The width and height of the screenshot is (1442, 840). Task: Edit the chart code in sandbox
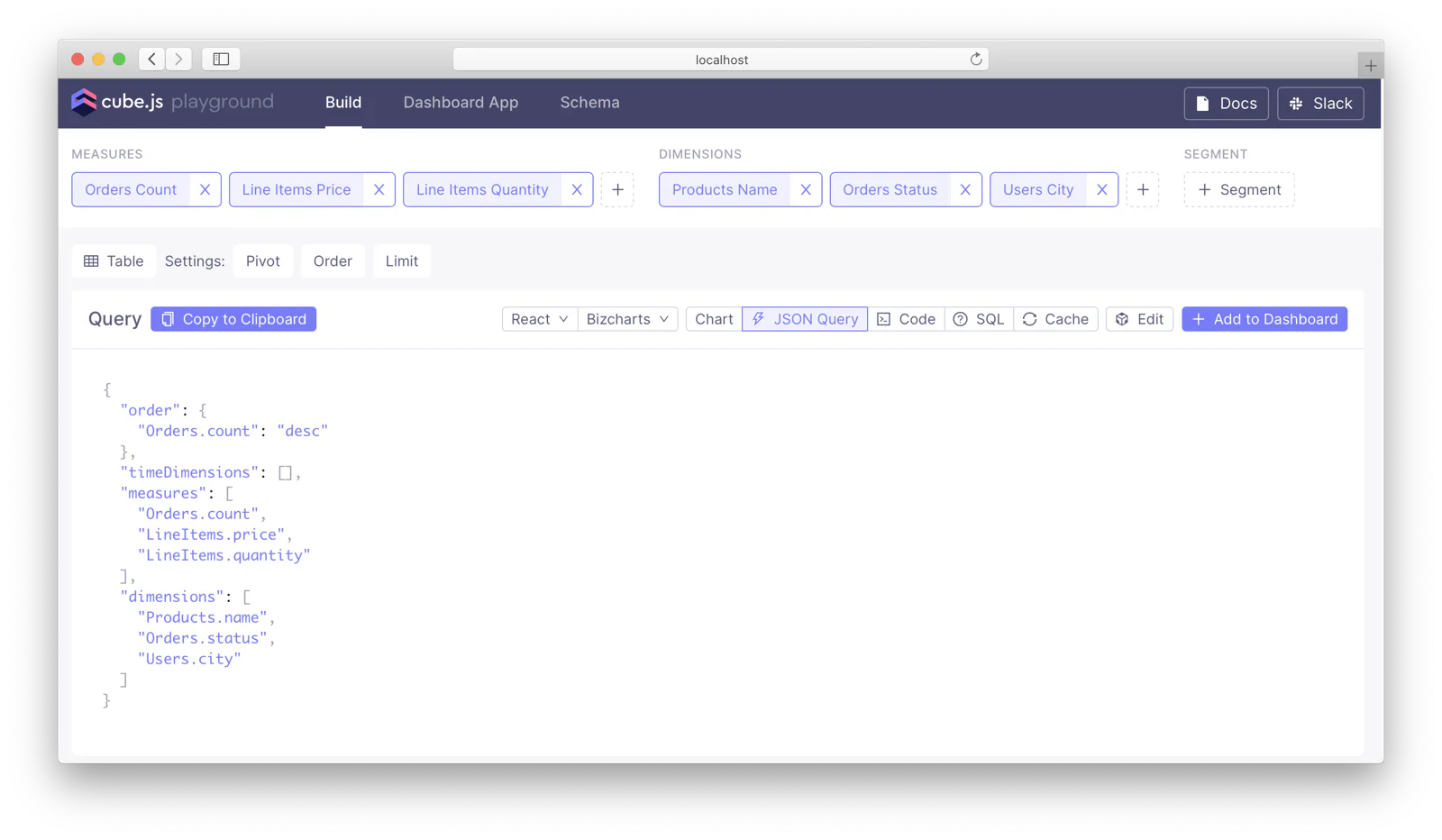coord(1139,319)
